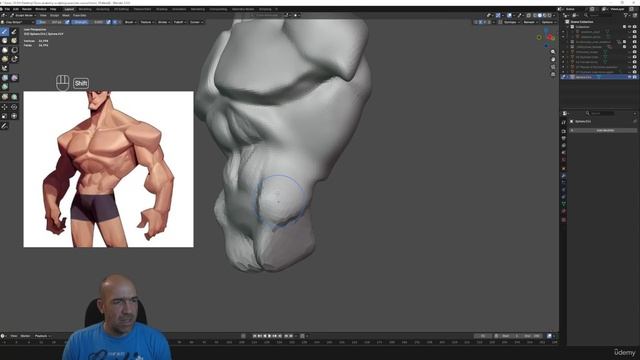The height and width of the screenshot is (360, 640).
Task: Enable the Dyntopo checkbox
Action: point(501,22)
